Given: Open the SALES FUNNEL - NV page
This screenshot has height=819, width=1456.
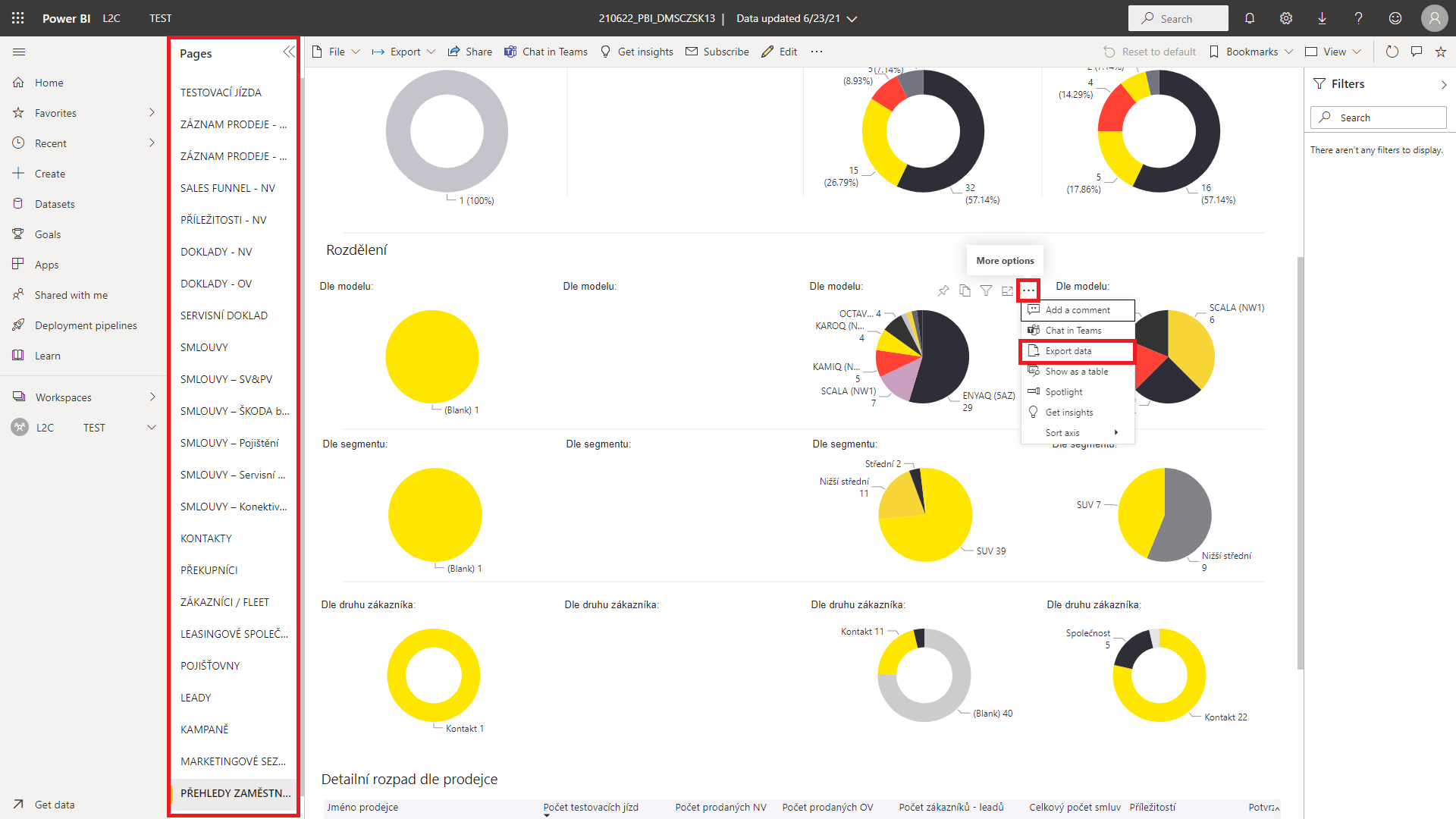Looking at the screenshot, I should (227, 188).
